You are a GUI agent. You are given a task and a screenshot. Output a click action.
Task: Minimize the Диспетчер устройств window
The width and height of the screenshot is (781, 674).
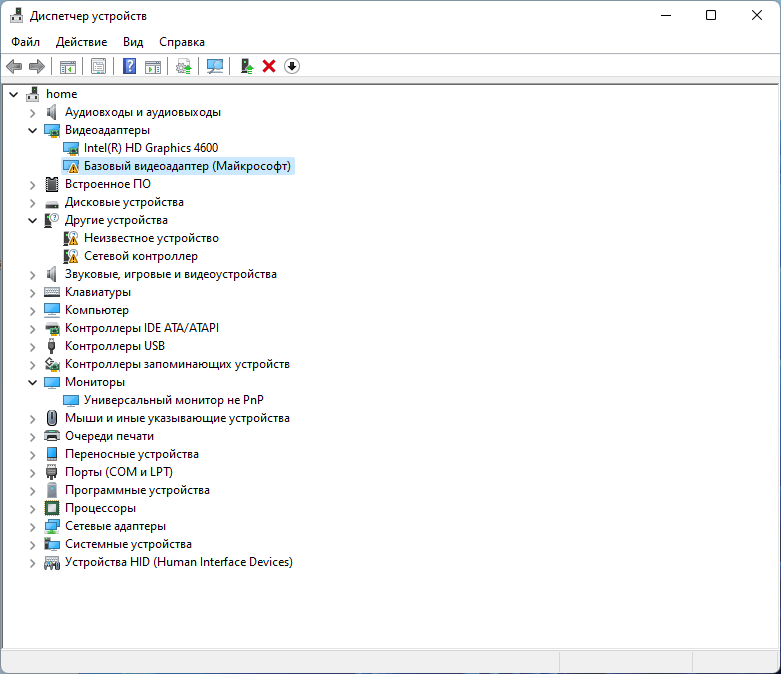pos(666,15)
